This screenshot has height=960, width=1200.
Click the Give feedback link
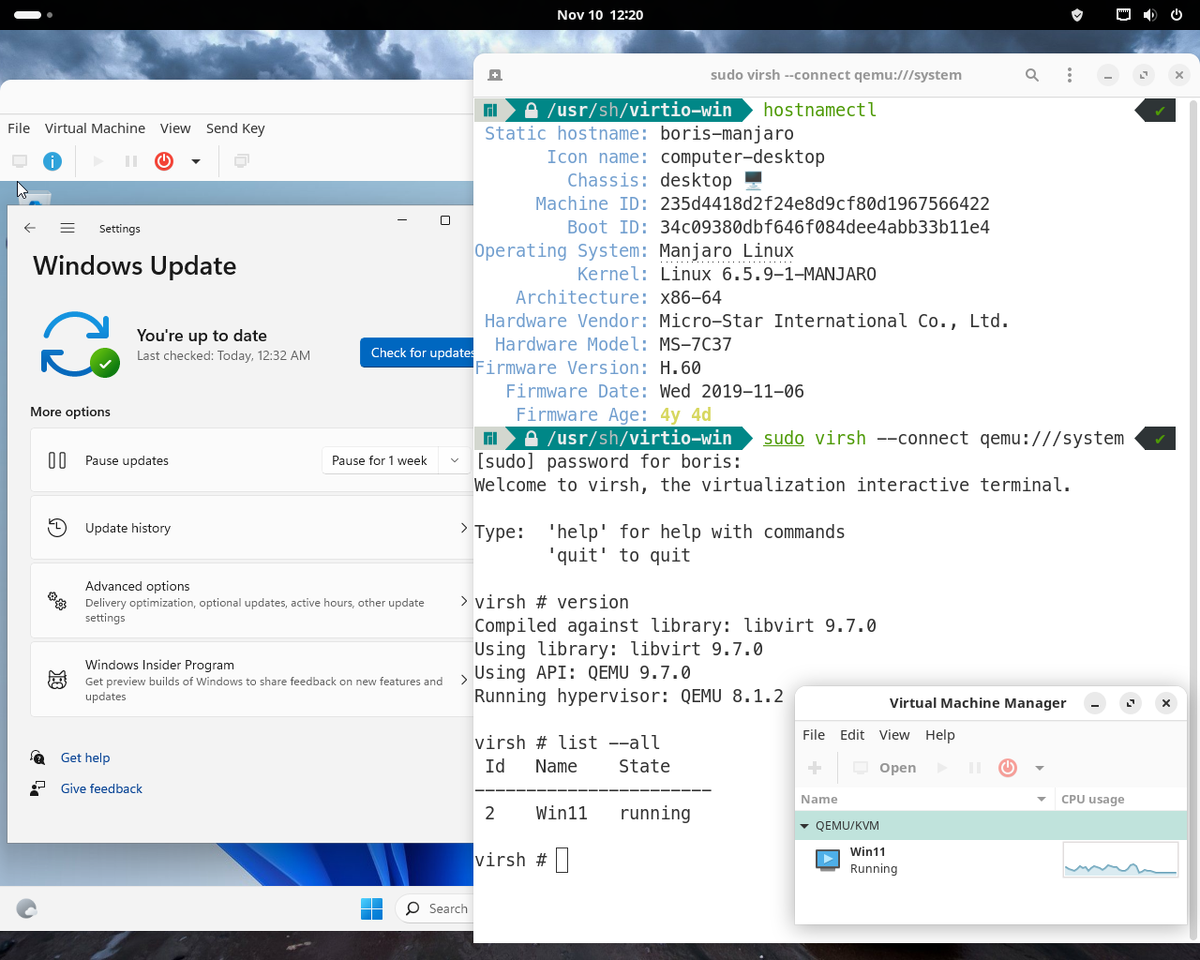pos(101,789)
